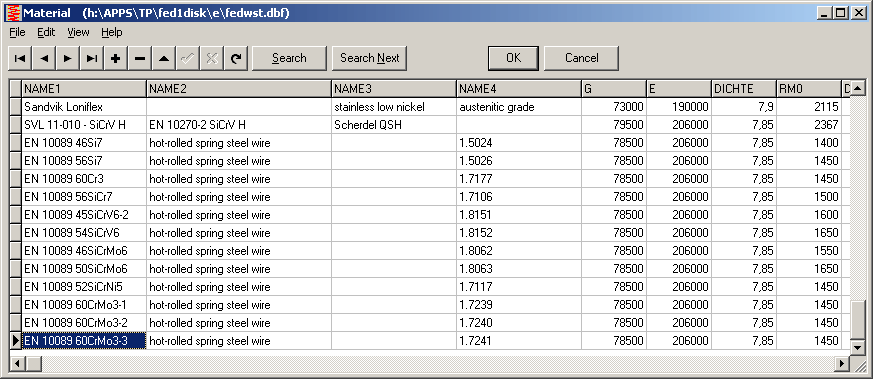Image resolution: width=873 pixels, height=379 pixels.
Task: Go to previous record arrow
Action: pyautogui.click(x=44, y=58)
